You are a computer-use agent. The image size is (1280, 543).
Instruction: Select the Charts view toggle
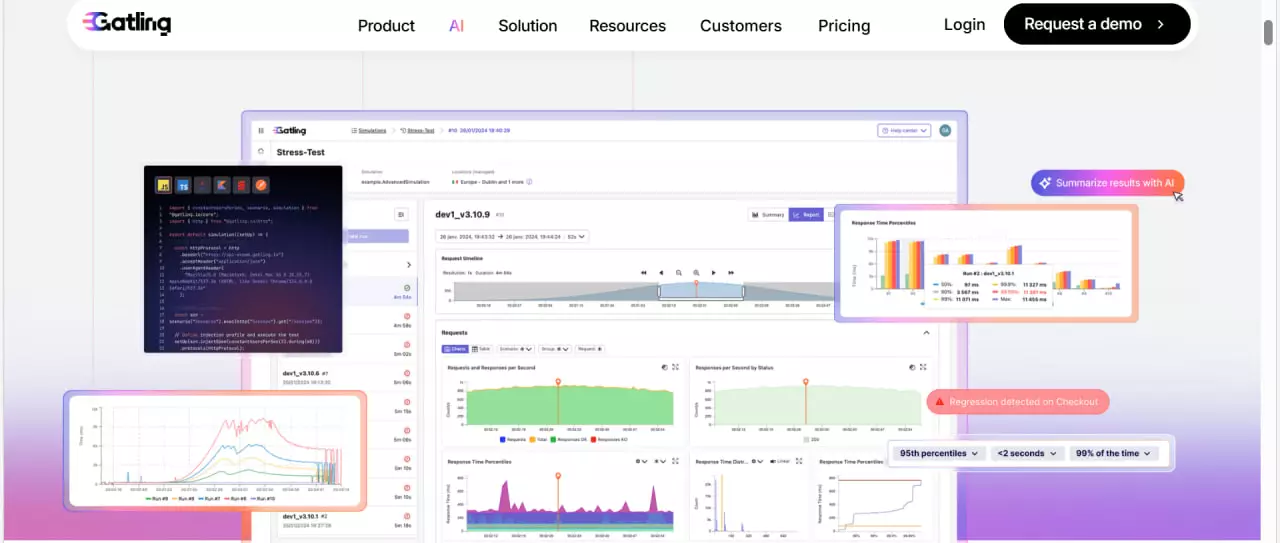pos(455,349)
